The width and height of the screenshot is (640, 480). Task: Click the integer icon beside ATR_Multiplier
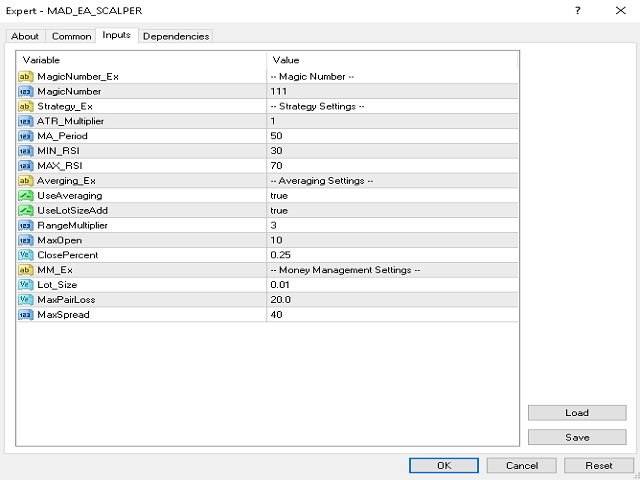(x=26, y=121)
